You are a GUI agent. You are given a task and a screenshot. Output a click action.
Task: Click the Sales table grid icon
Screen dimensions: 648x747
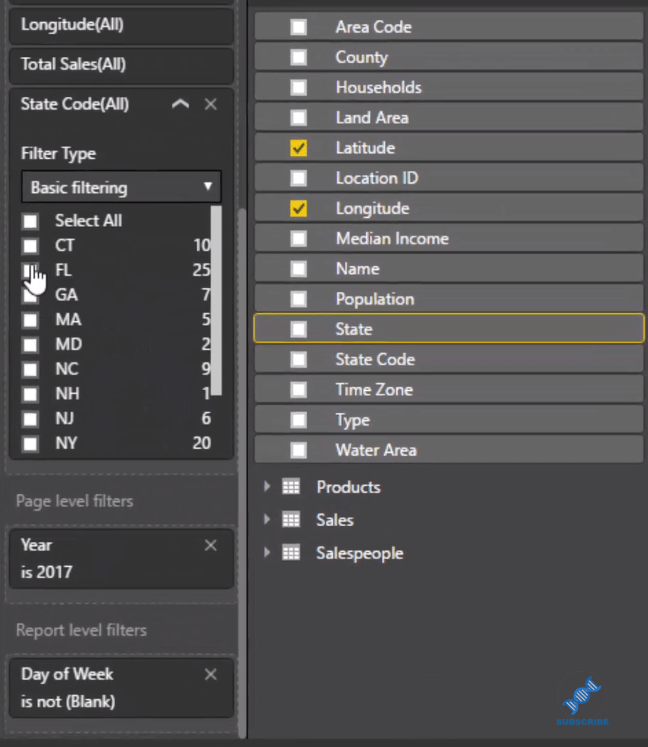(x=291, y=519)
